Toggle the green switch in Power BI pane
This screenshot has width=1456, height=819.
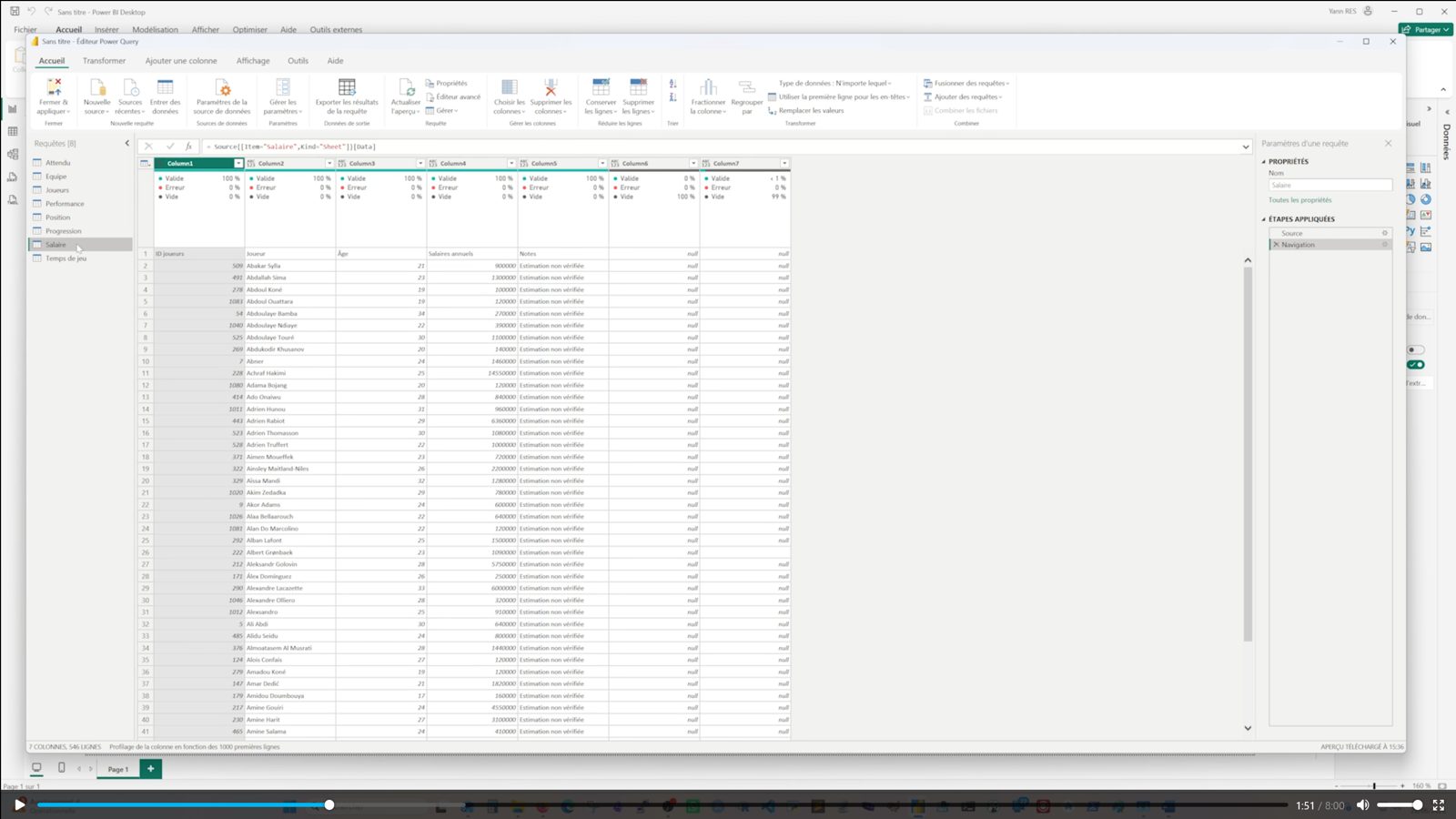[1416, 365]
